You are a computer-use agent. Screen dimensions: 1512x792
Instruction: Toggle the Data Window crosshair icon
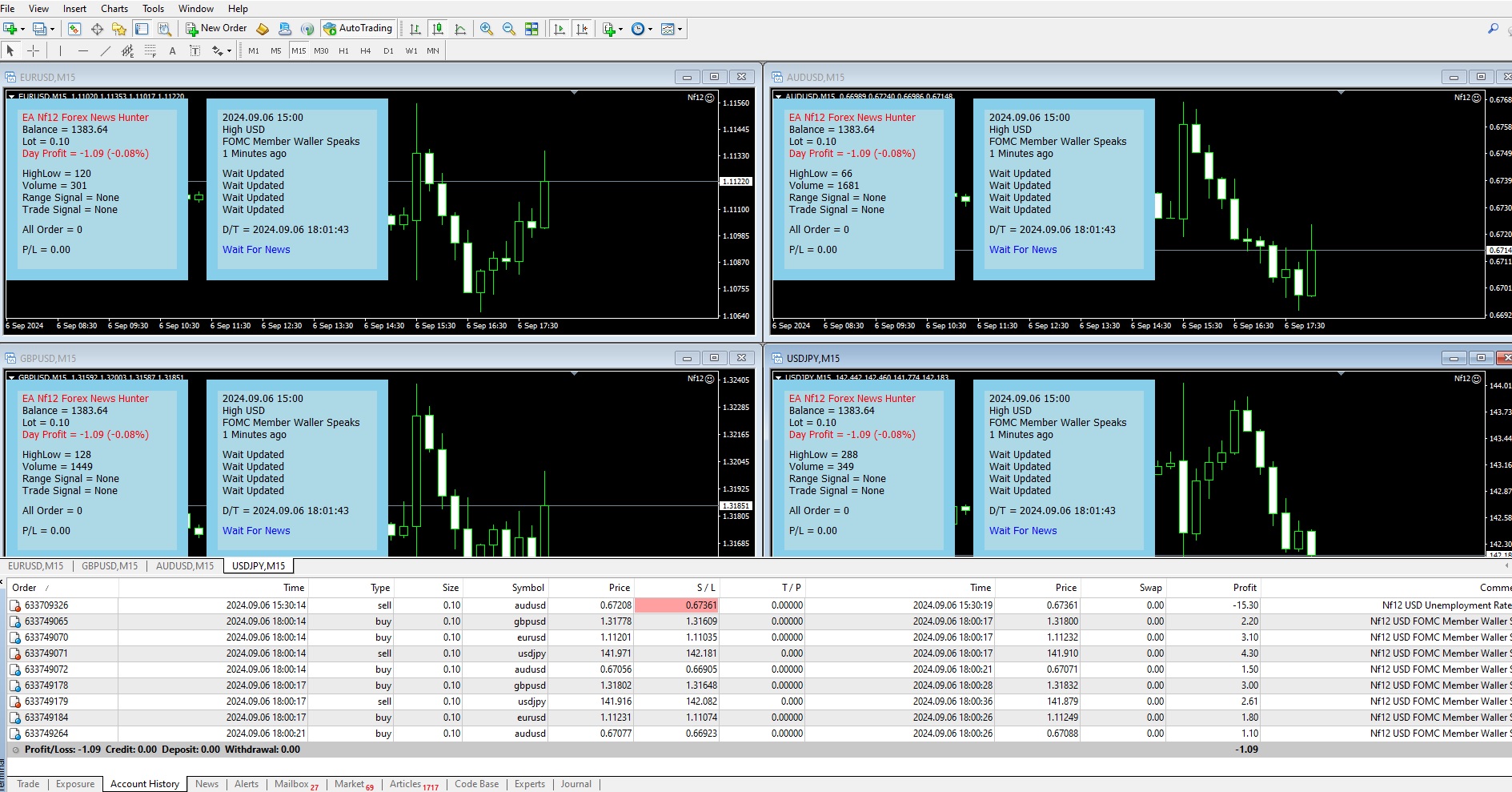(x=97, y=29)
